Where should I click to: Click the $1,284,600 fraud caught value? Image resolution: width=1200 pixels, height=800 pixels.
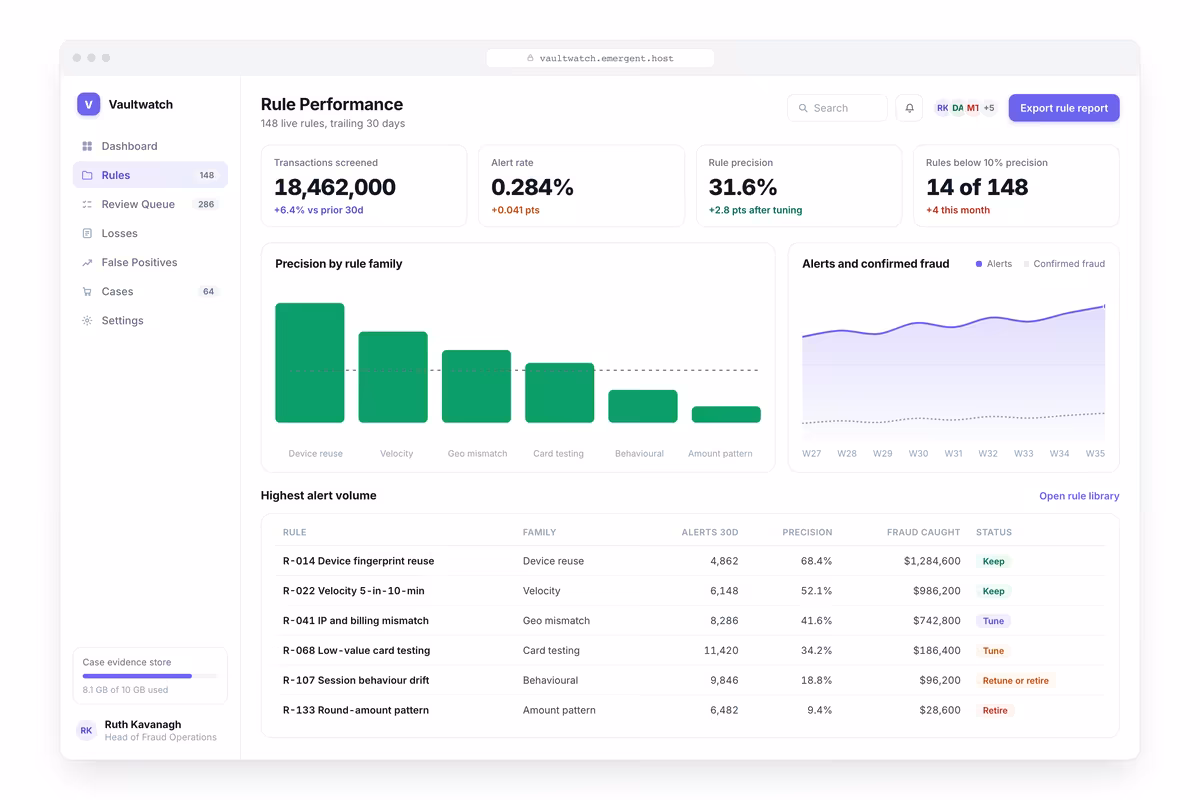pyautogui.click(x=932, y=561)
